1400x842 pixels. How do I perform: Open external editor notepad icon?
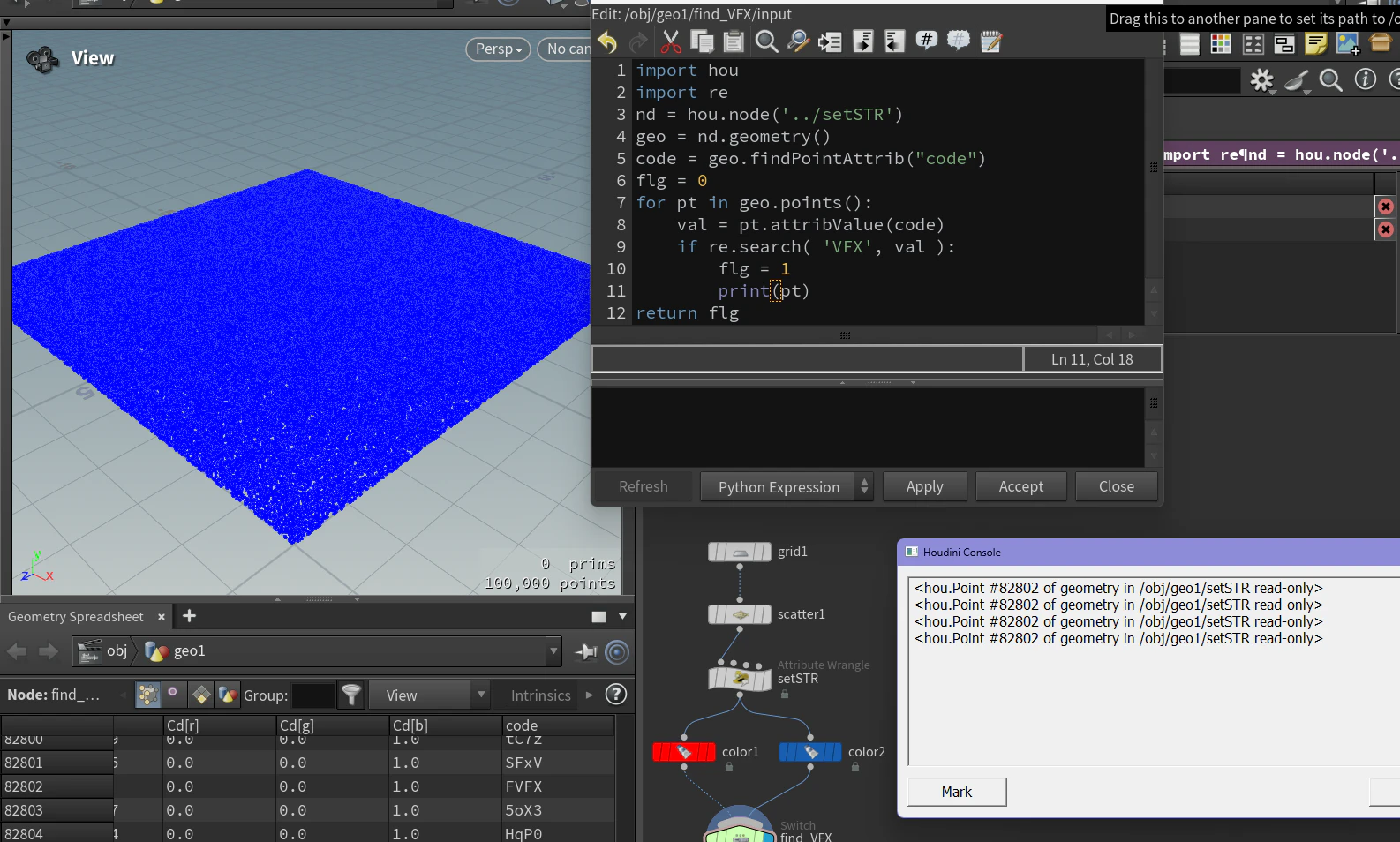click(990, 41)
